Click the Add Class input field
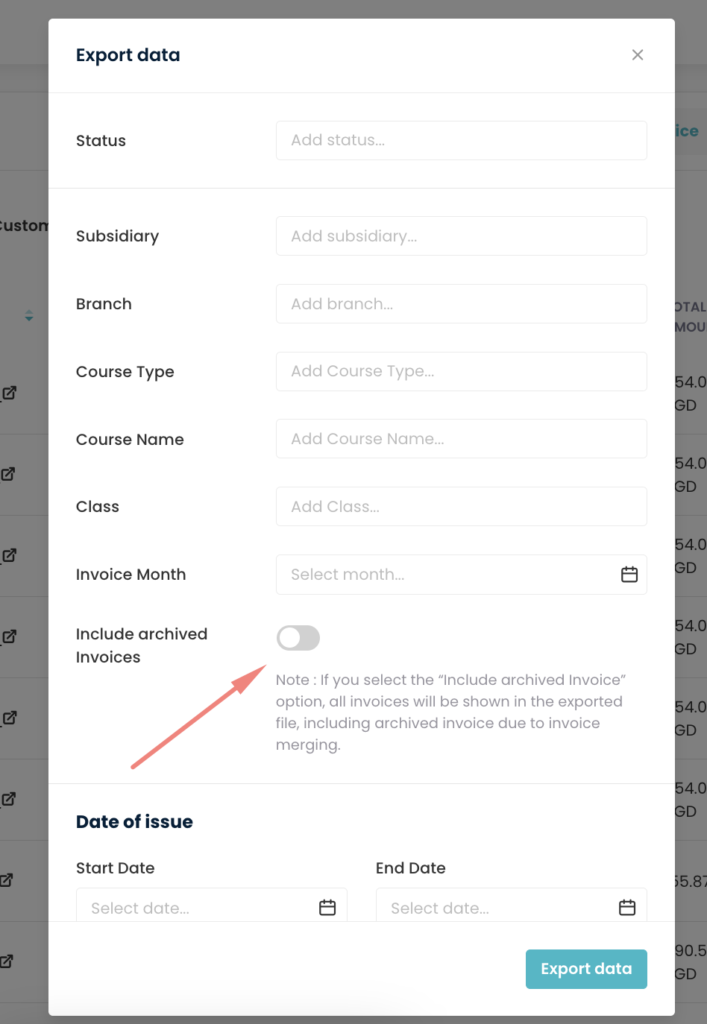Screen dimensions: 707x1024 (460, 506)
